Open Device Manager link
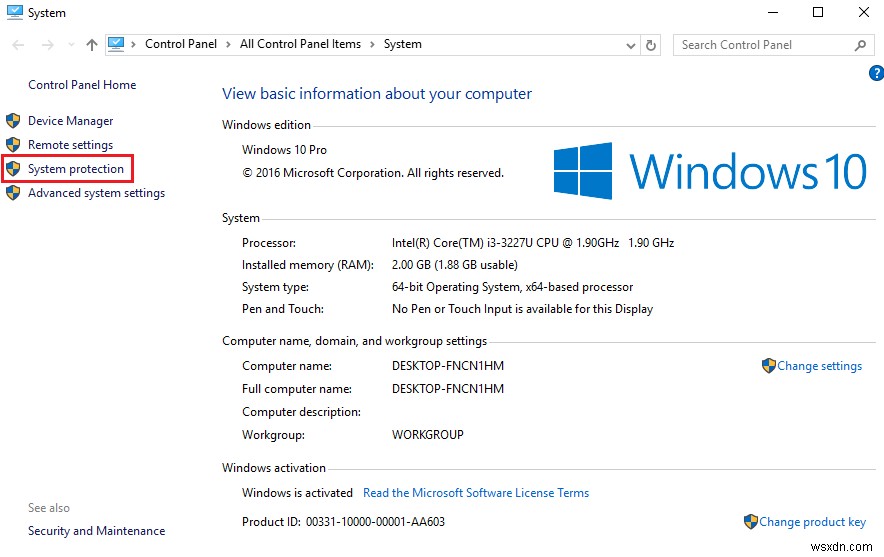The width and height of the screenshot is (884, 557). click(70, 121)
